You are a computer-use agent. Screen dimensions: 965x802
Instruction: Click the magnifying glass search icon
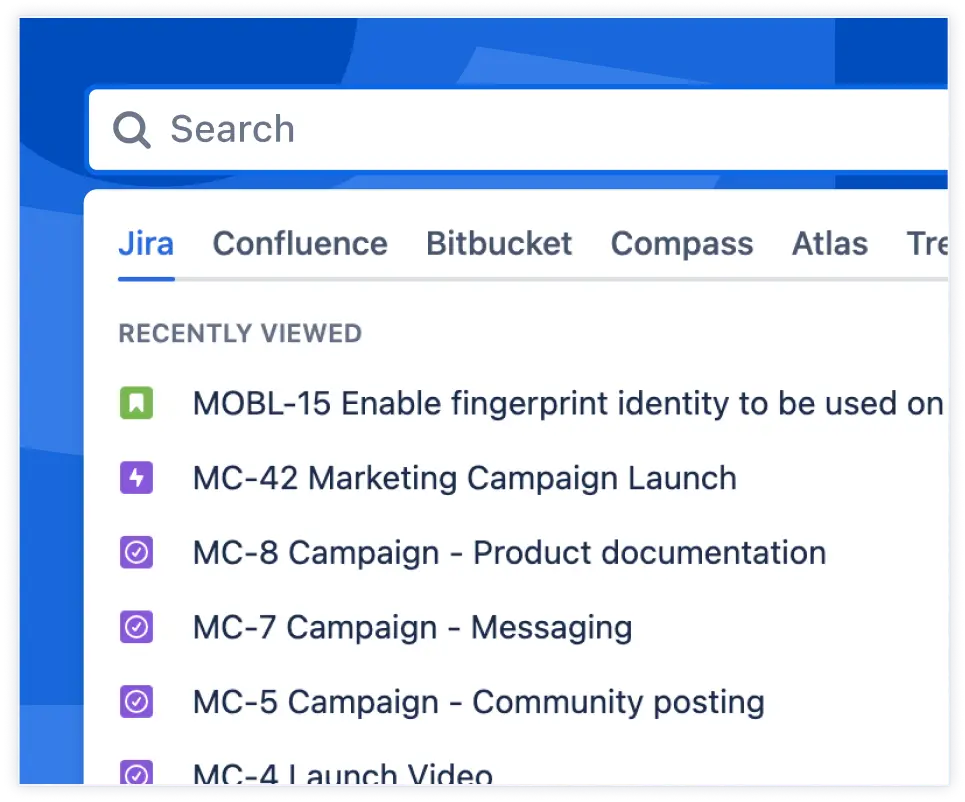[130, 129]
